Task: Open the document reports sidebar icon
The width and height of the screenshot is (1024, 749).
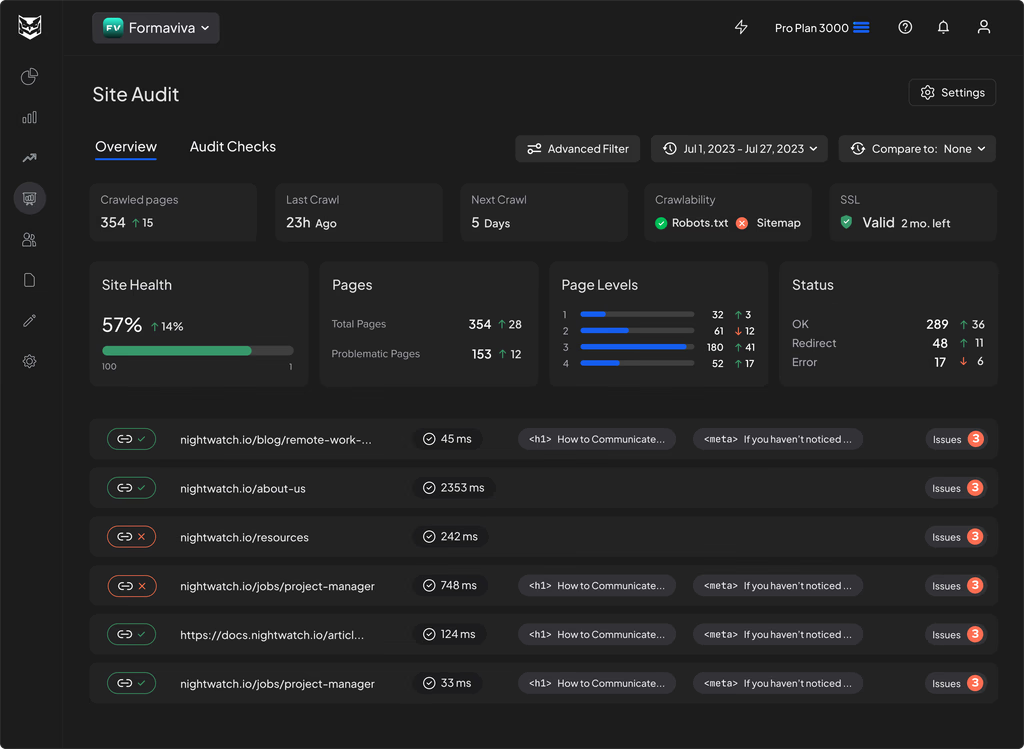Action: [x=29, y=280]
